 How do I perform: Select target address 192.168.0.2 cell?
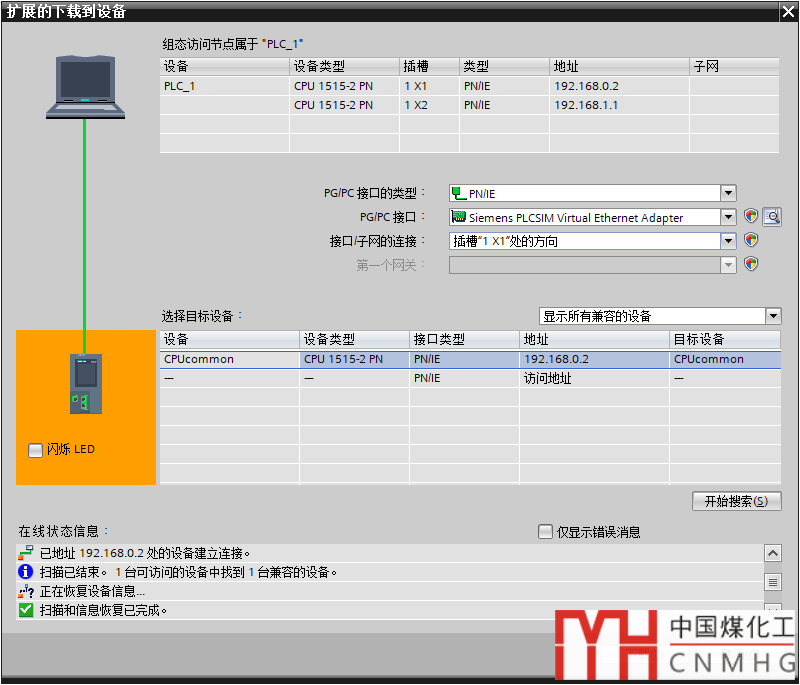(x=594, y=359)
